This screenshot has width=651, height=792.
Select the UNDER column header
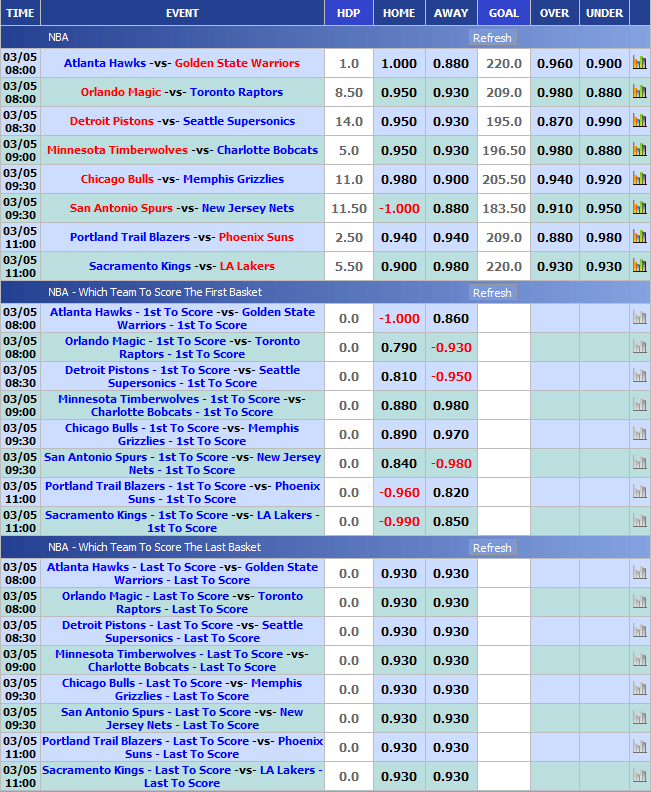click(605, 13)
